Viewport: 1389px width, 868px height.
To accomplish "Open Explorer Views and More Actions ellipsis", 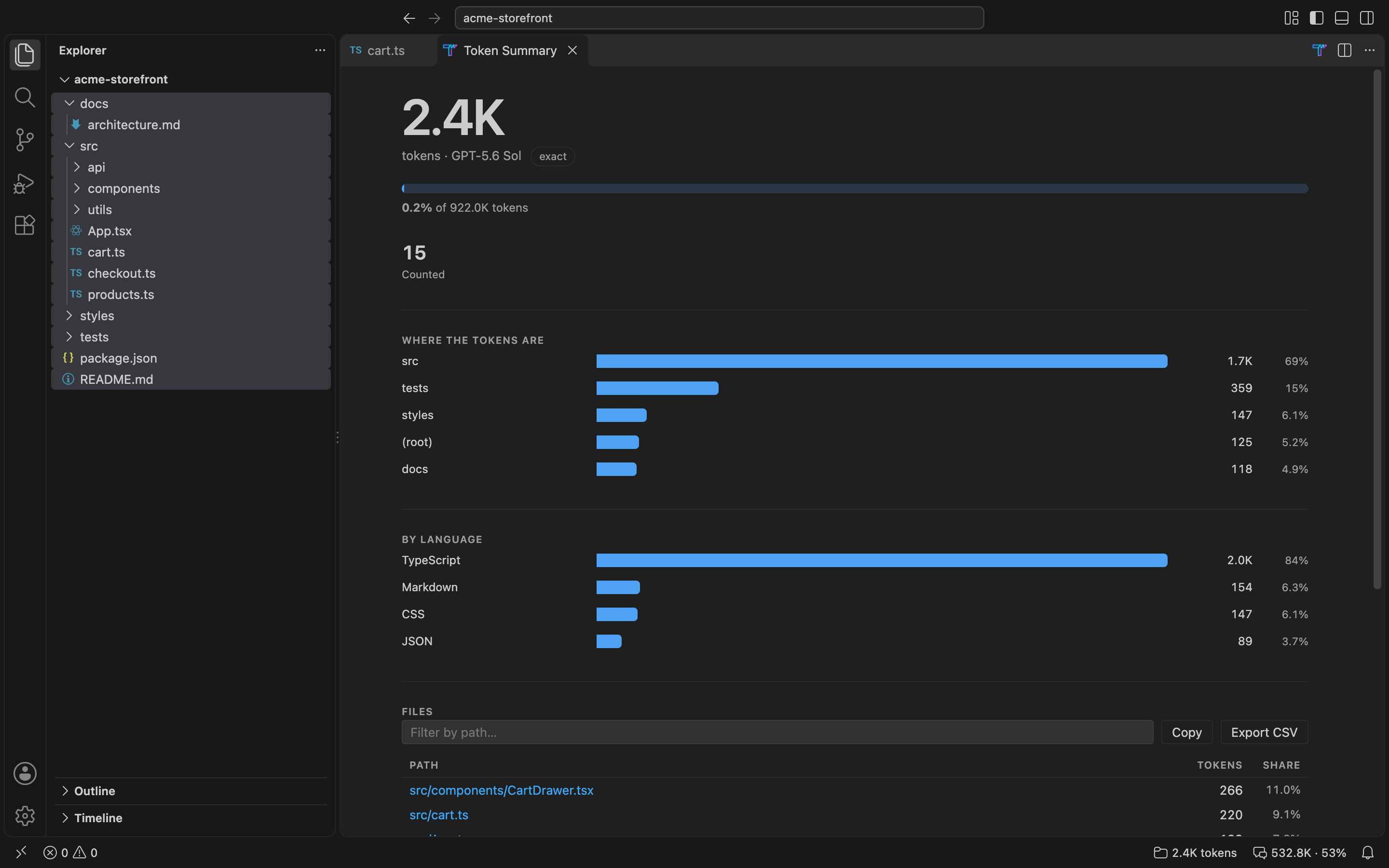I will click(320, 51).
